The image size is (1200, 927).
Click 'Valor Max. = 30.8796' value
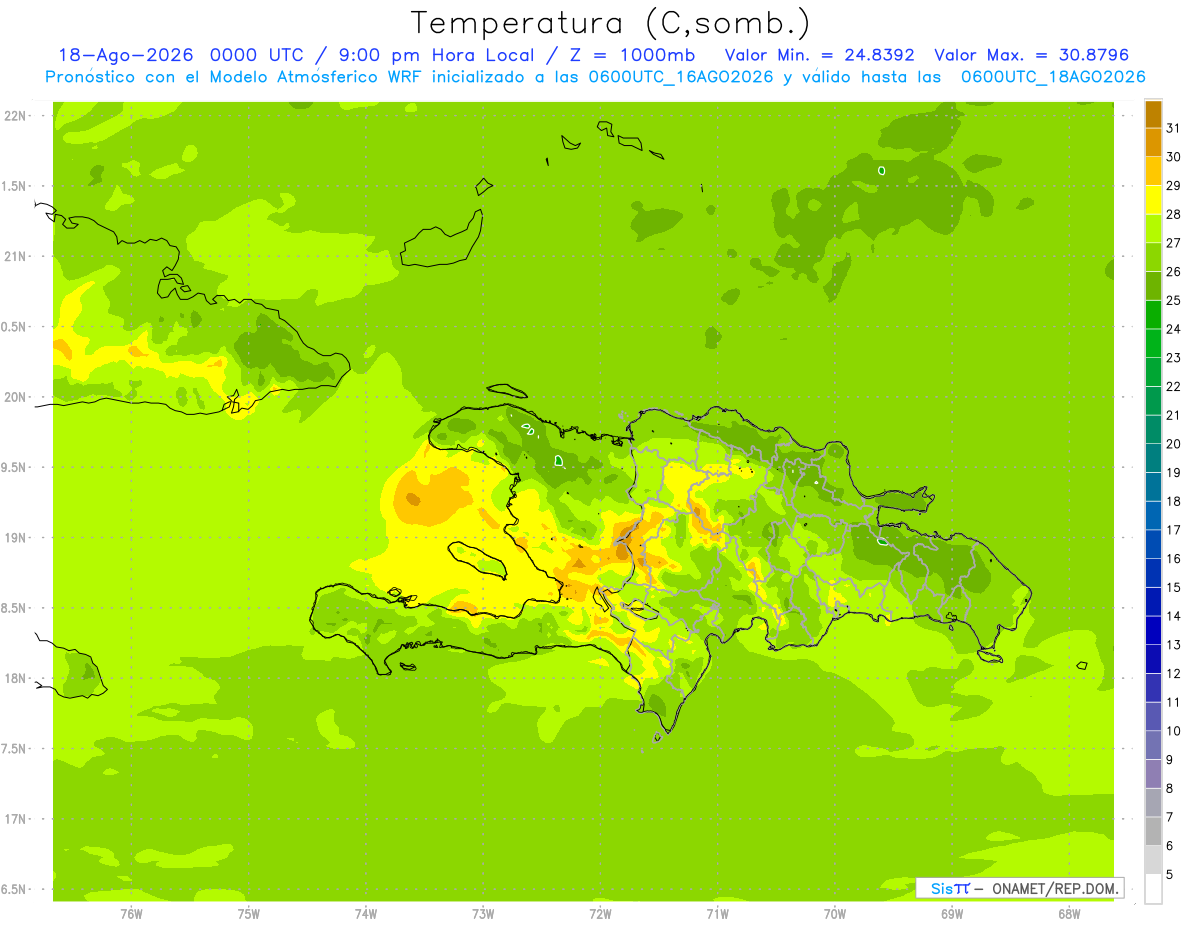point(1032,55)
